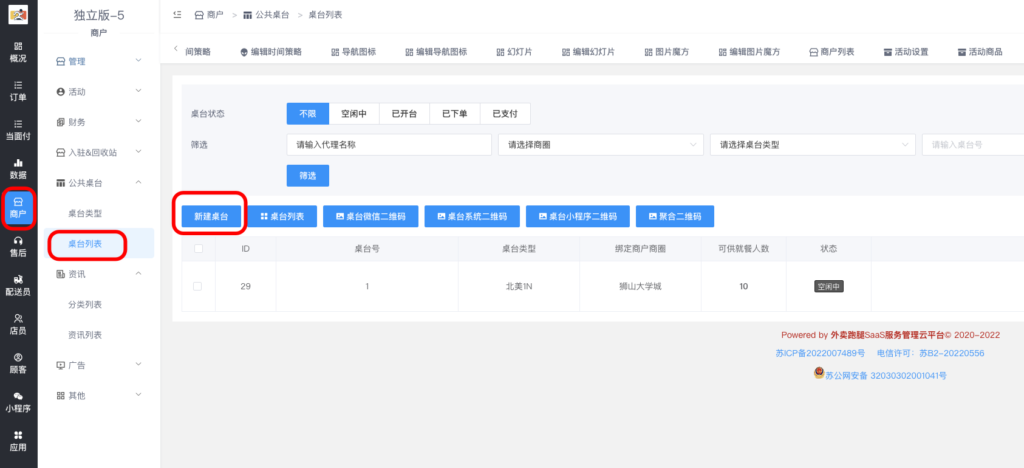
Task: Switch to 编辑导航图标 tab
Action: point(436,52)
